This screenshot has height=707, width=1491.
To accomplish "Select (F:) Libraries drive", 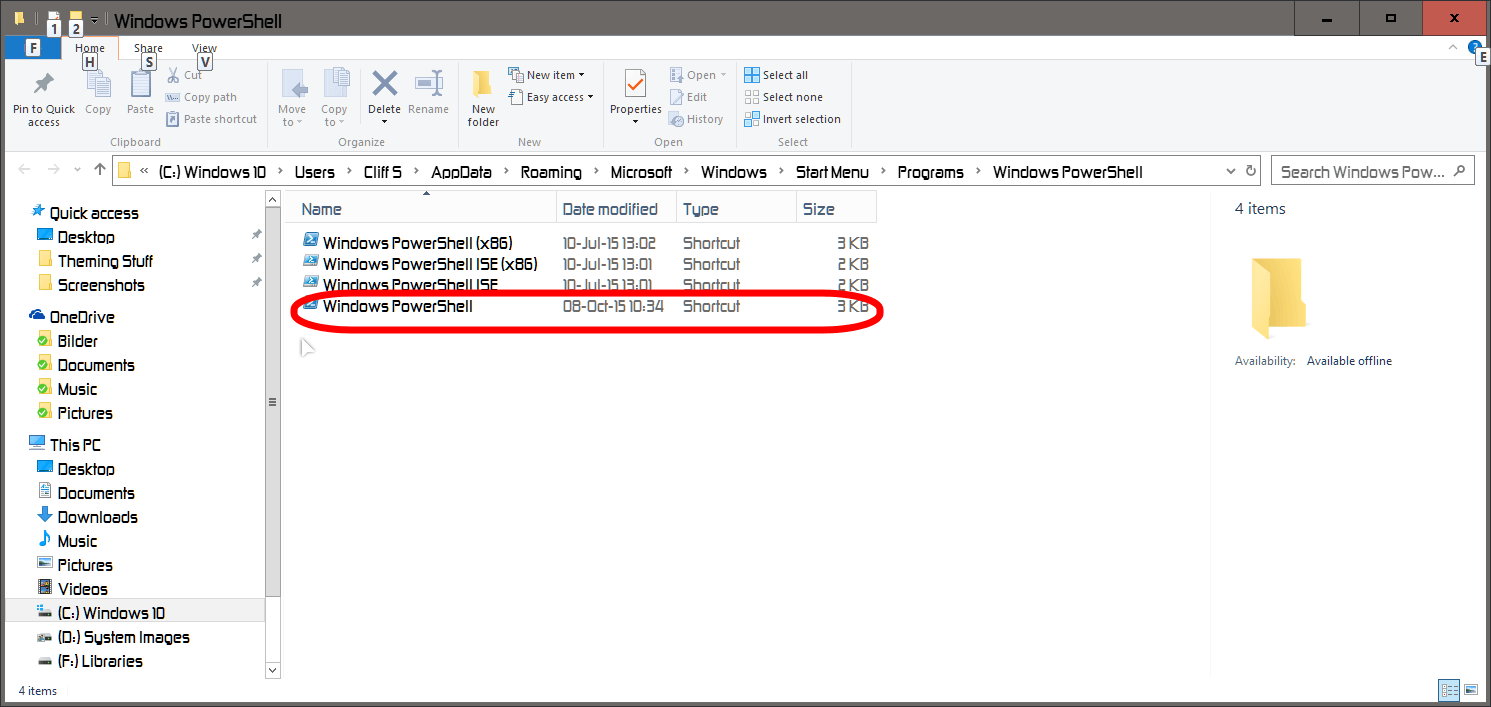I will 100,661.
